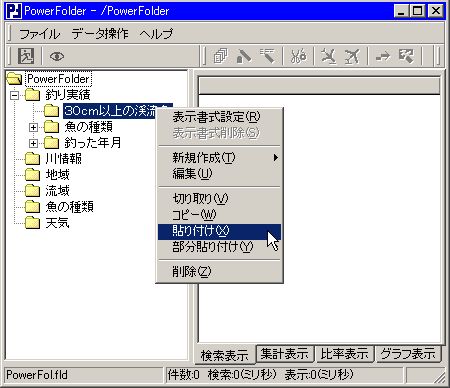Click the scissors cut toolbar icon

tap(298, 56)
